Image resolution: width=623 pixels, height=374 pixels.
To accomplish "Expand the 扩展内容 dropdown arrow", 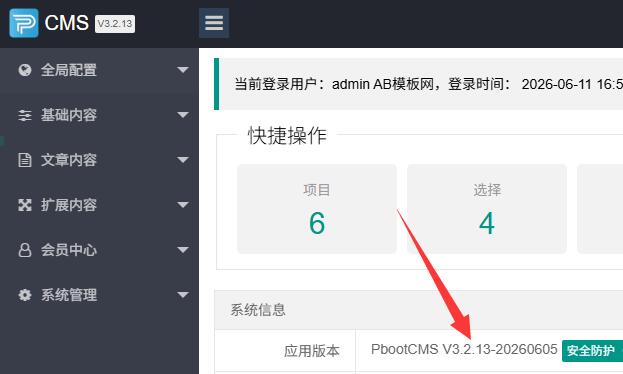I will 183,205.
